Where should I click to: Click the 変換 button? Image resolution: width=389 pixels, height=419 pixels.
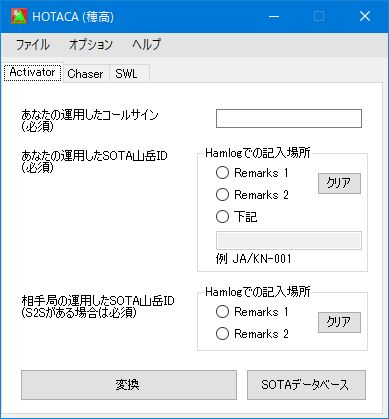tap(129, 385)
